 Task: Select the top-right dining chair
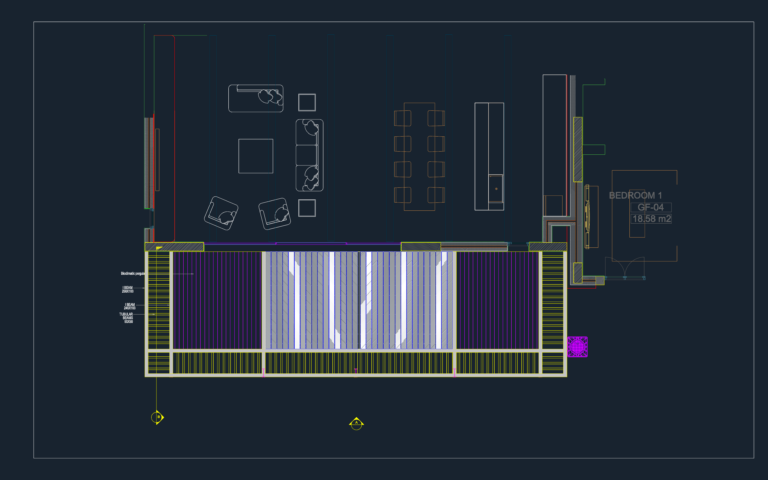point(436,119)
